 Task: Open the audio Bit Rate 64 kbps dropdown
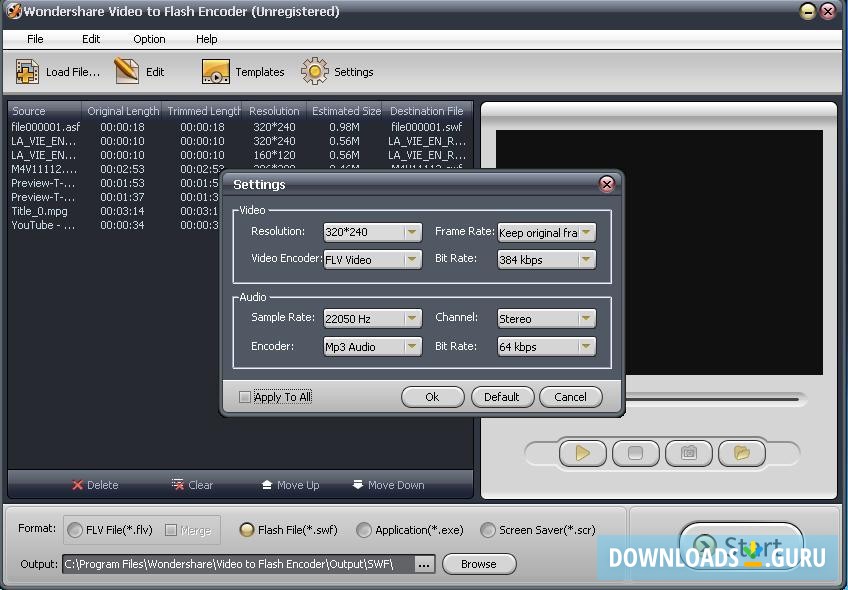546,347
